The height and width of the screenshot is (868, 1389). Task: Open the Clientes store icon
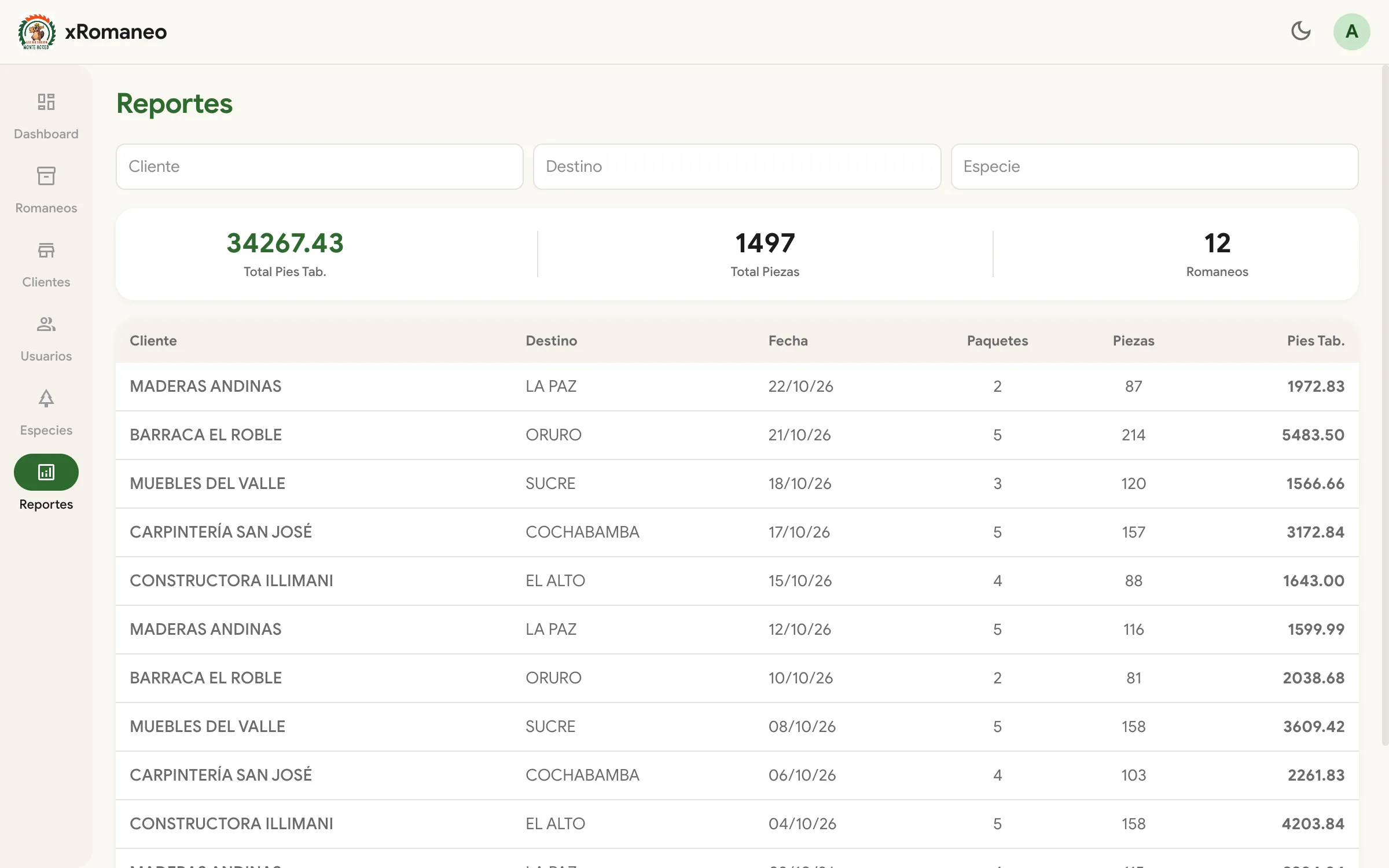coord(46,250)
